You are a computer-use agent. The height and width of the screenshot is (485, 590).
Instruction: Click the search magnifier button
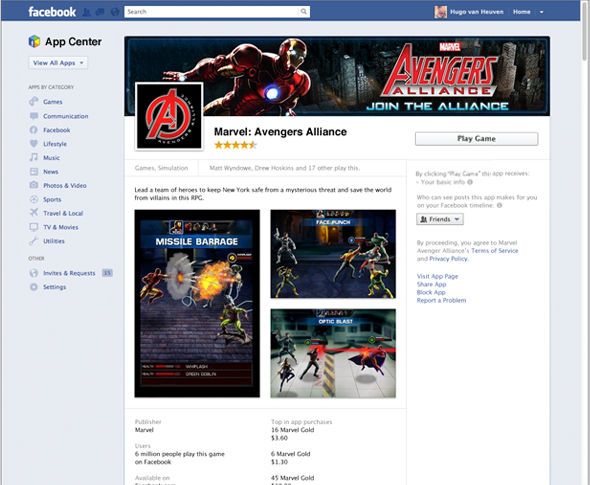[x=304, y=12]
